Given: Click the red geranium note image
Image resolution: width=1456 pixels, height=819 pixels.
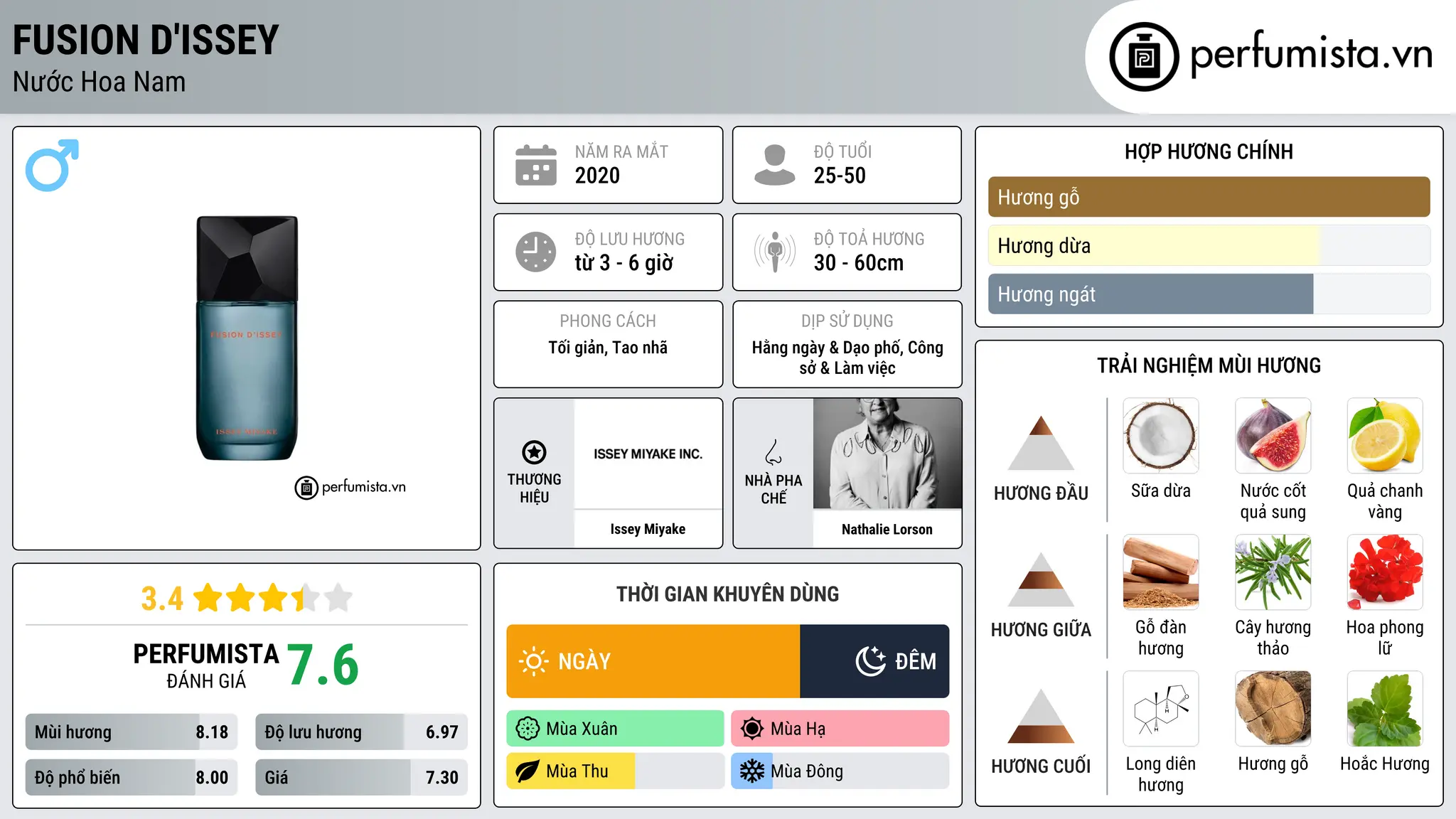Looking at the screenshot, I should (x=1385, y=572).
